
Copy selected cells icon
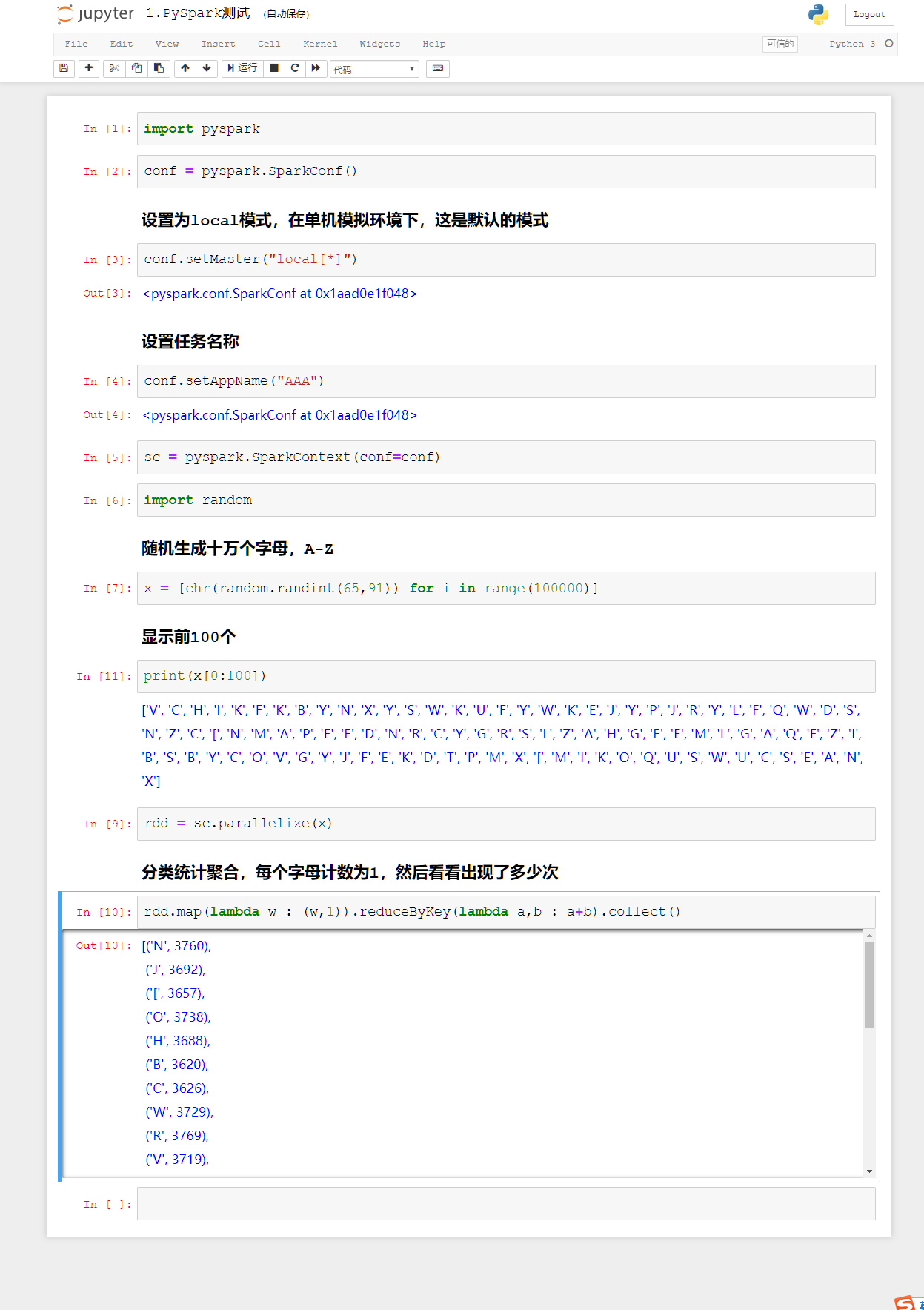coord(136,69)
